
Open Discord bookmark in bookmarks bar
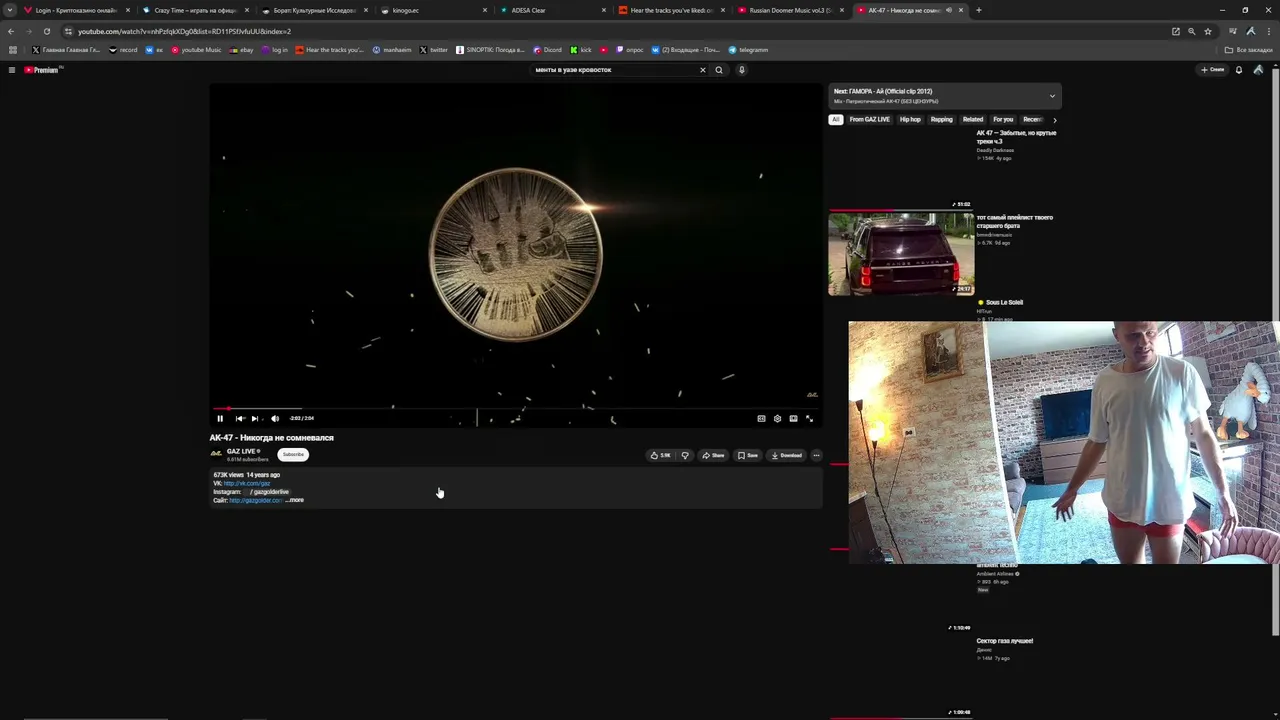(547, 50)
